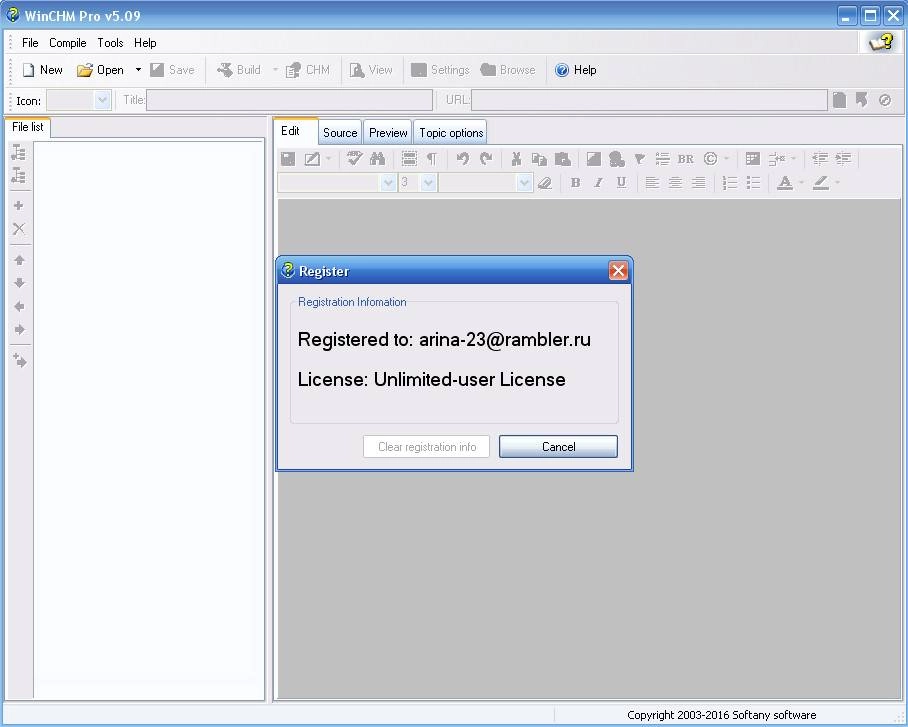
Task: Click into the Title input field
Action: [x=290, y=100]
